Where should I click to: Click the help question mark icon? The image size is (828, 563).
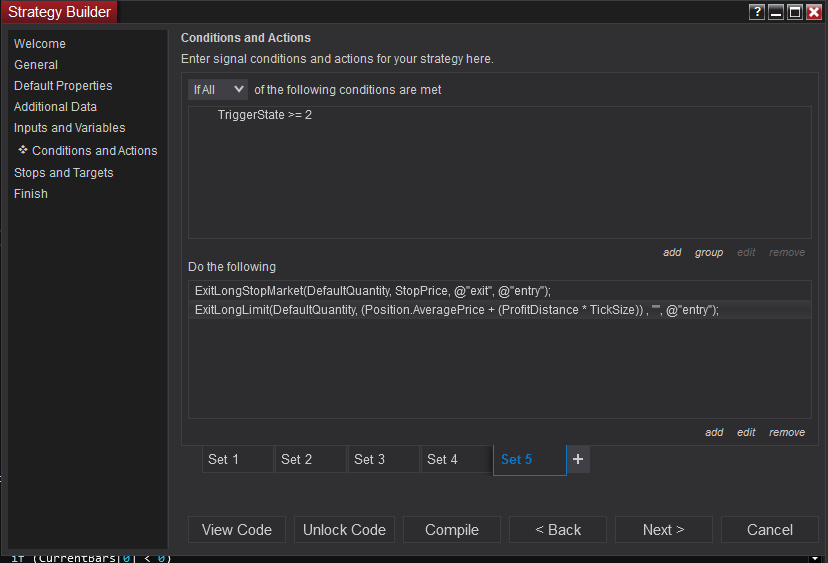(757, 12)
